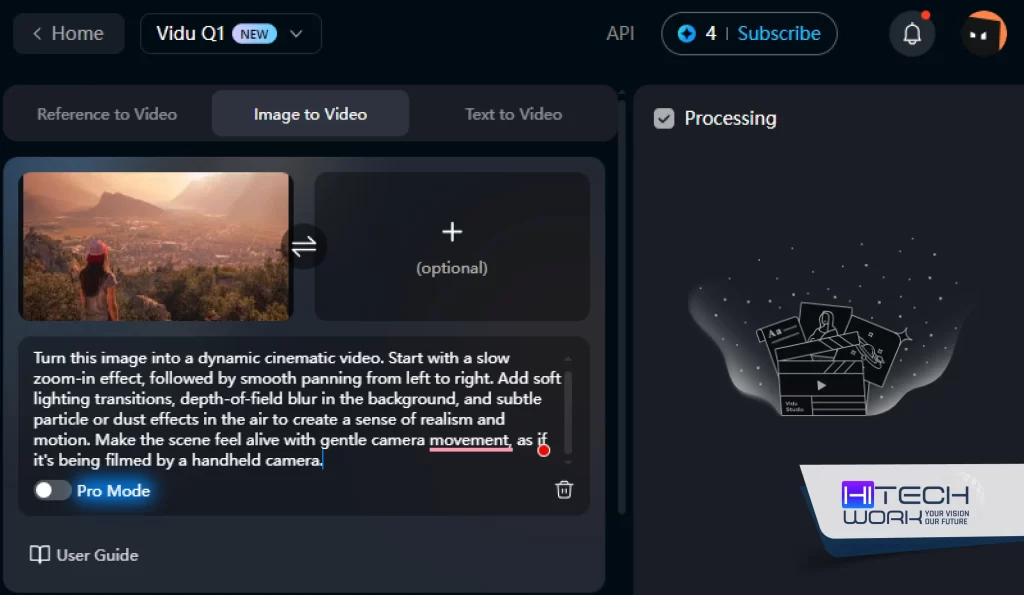Viewport: 1024px width, 595px height.
Task: Click the prompt scrollbar down arrow
Action: point(568,462)
